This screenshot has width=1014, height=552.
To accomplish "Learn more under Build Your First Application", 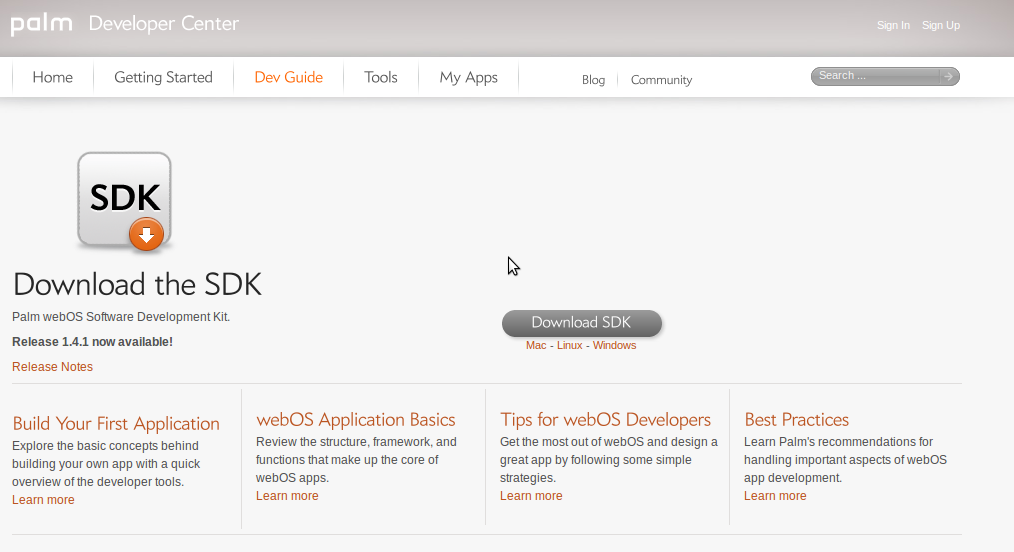I will 43,500.
